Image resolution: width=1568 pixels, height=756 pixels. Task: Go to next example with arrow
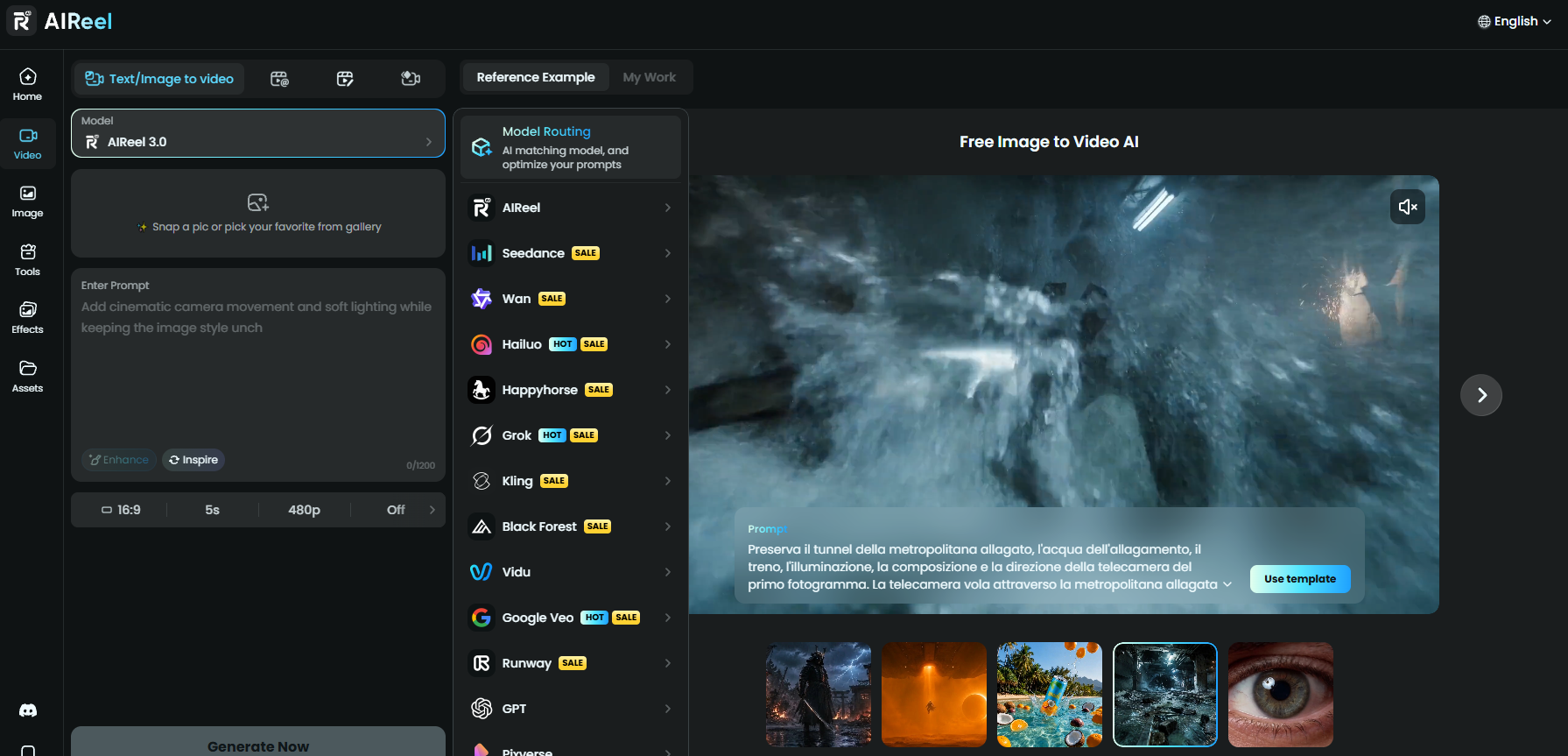click(1481, 395)
